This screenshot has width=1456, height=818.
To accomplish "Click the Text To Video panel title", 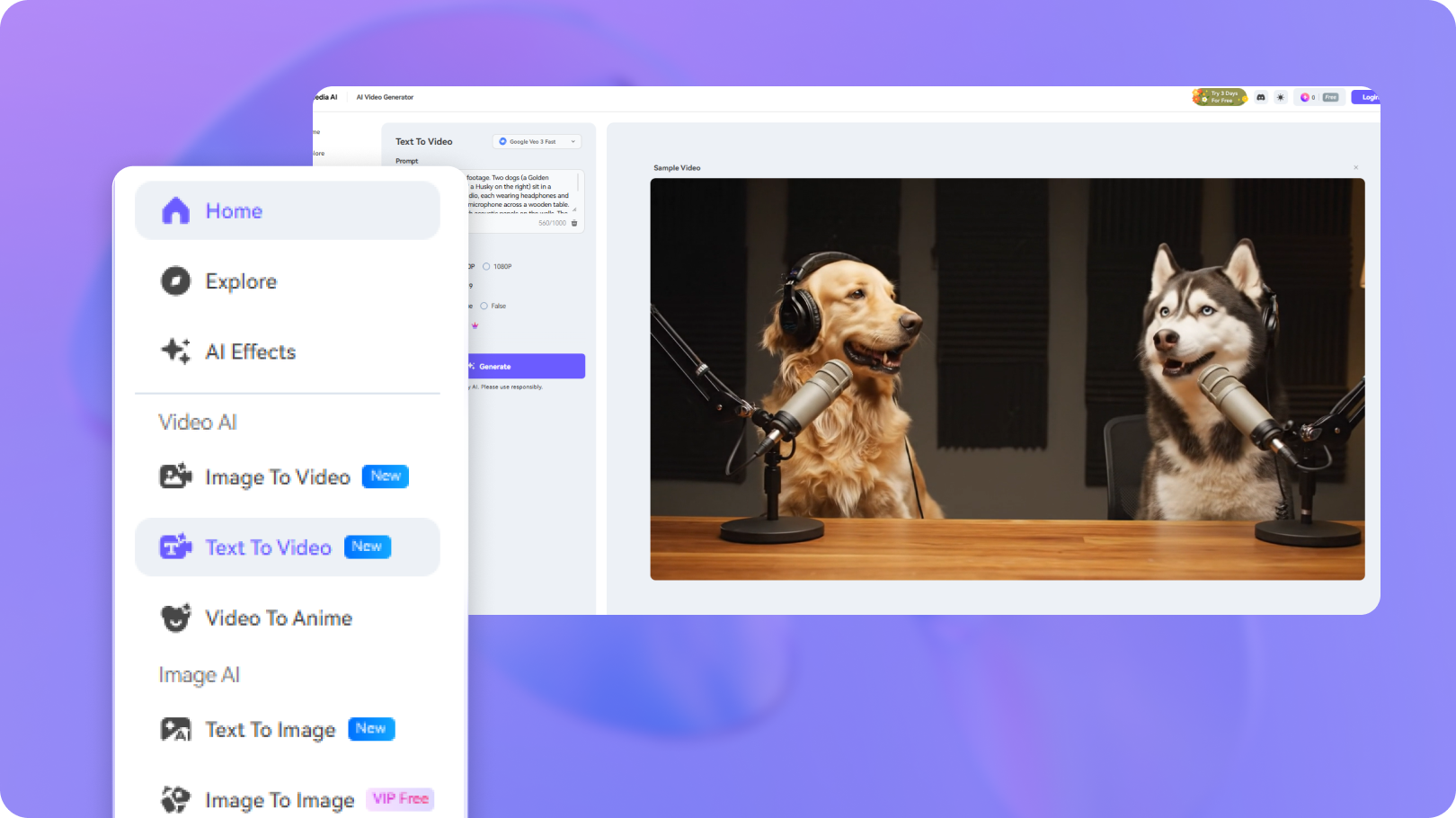I will click(x=424, y=141).
